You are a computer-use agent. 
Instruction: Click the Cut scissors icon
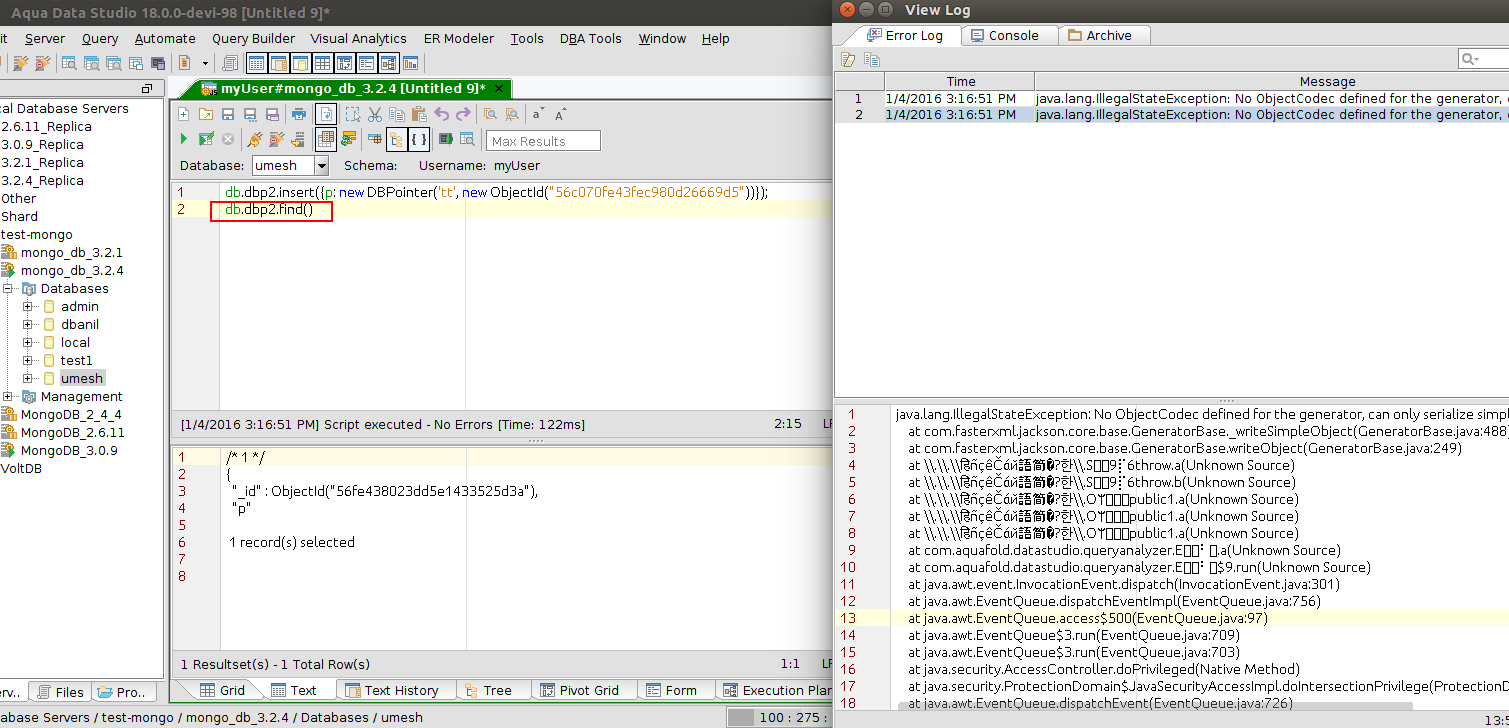[x=375, y=115]
